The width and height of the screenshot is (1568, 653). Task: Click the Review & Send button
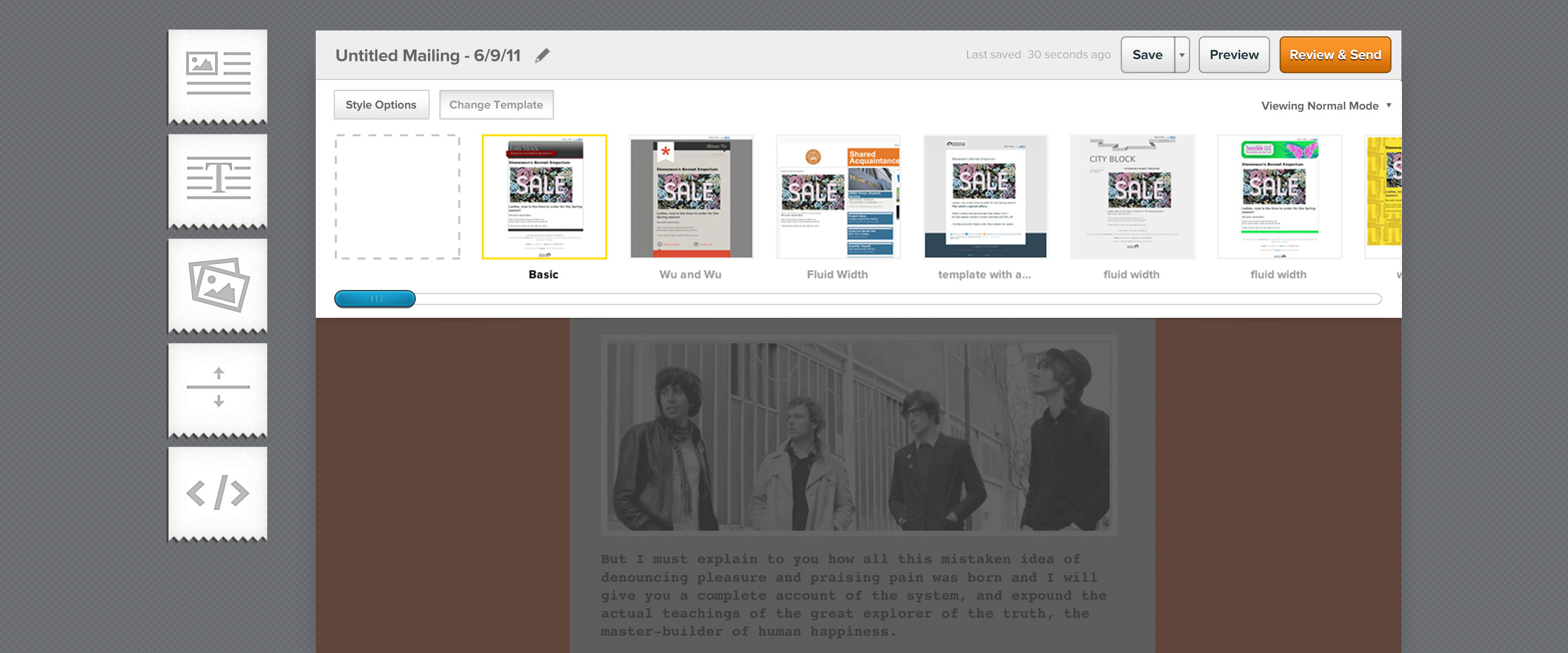click(x=1334, y=55)
